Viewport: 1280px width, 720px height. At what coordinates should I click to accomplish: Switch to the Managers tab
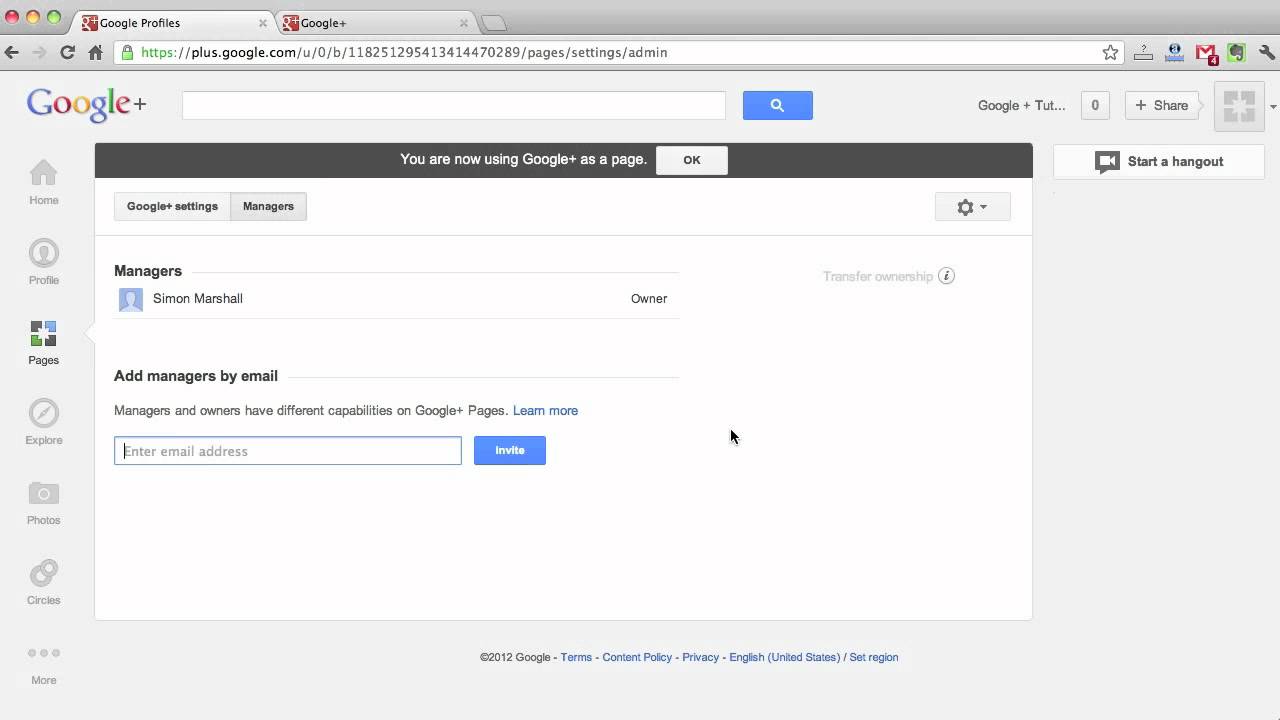tap(268, 206)
